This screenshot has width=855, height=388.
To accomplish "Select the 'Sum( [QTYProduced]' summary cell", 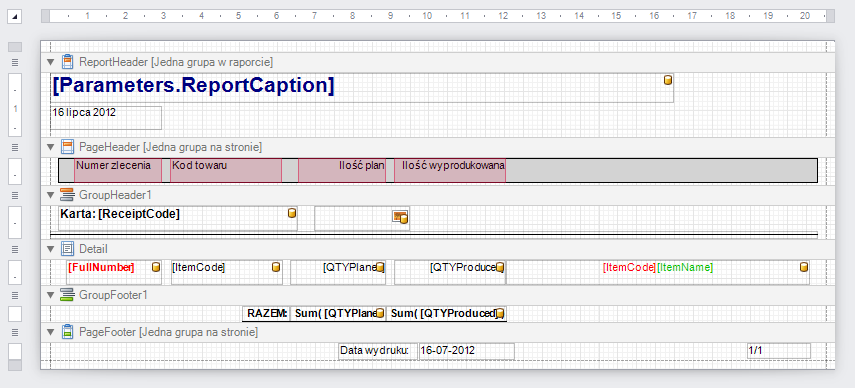I will pyautogui.click(x=447, y=314).
